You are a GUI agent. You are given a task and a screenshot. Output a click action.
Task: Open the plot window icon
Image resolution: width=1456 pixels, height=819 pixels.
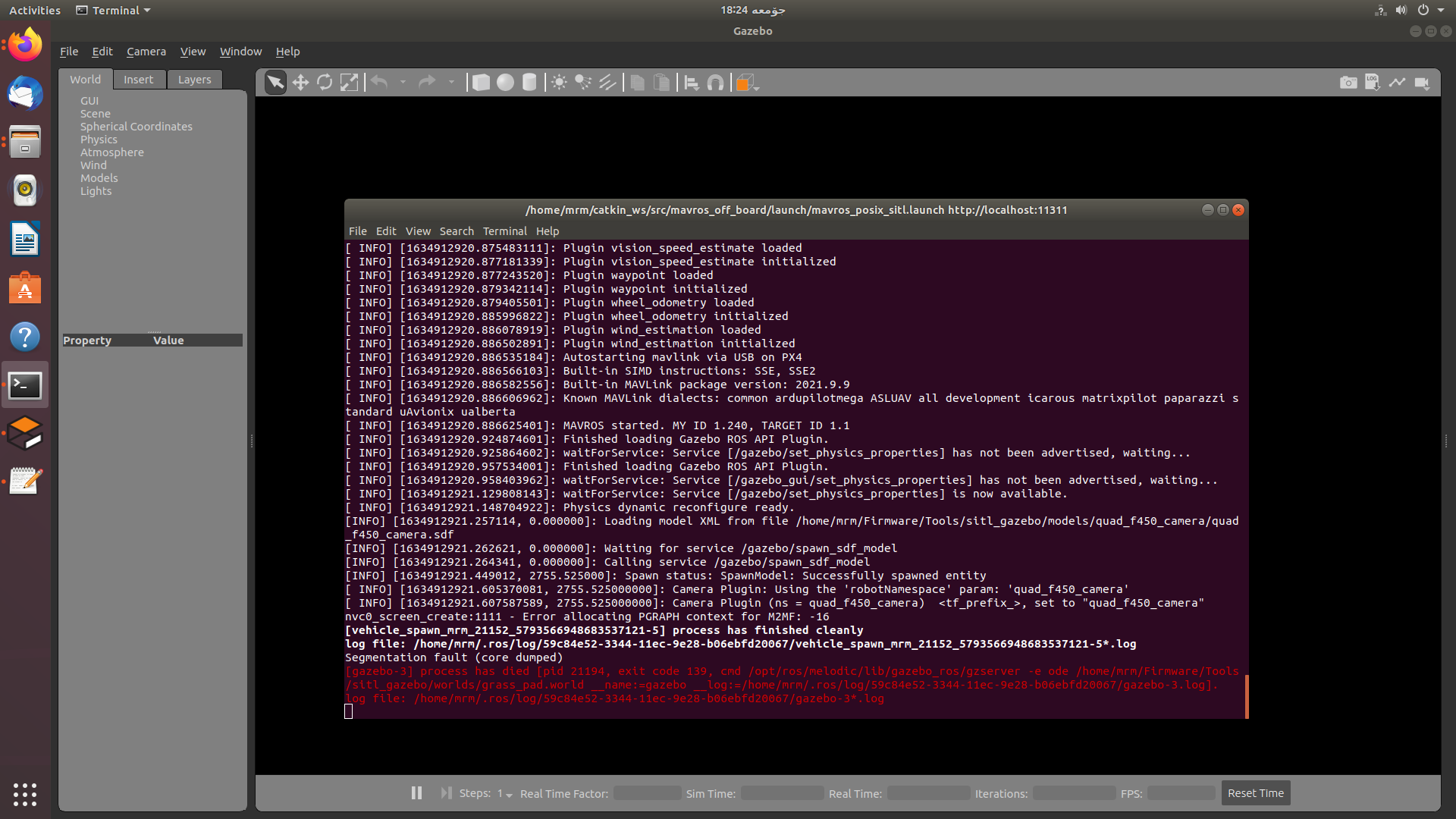(1397, 83)
